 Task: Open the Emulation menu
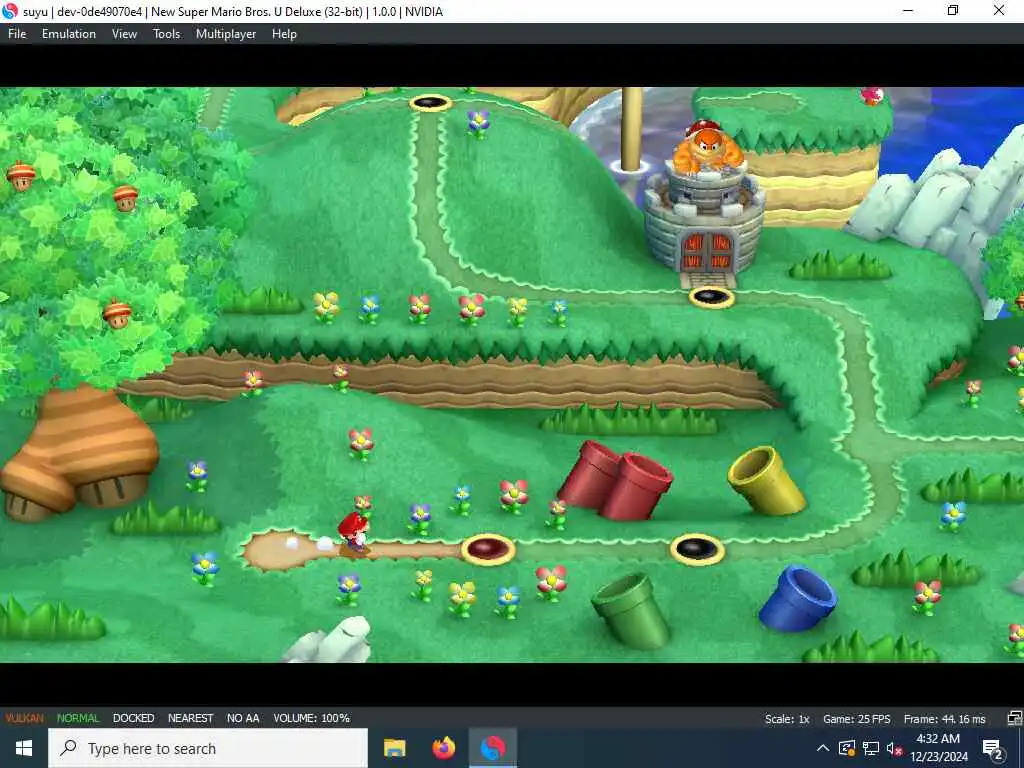69,34
